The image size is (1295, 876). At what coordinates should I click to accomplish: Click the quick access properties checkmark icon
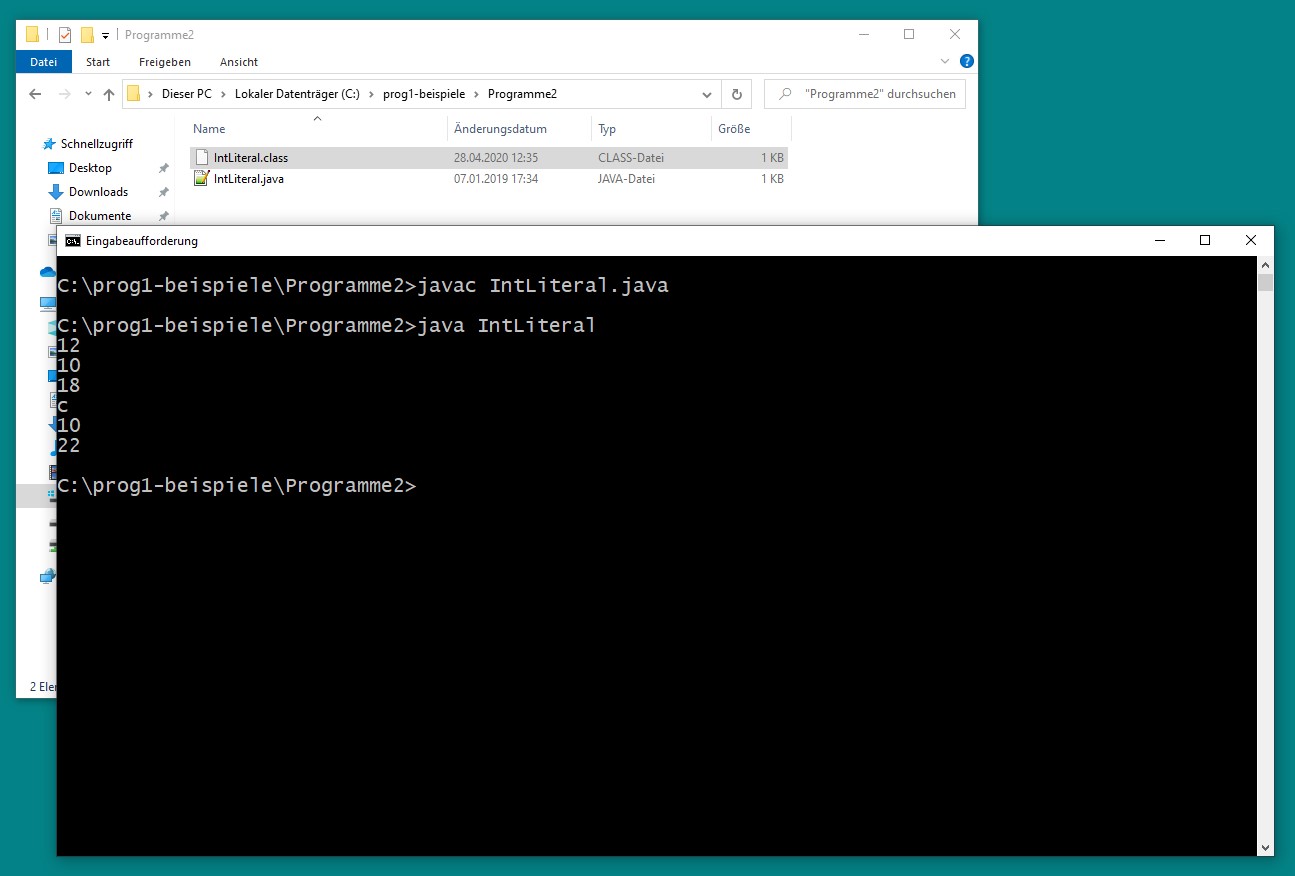coord(65,35)
